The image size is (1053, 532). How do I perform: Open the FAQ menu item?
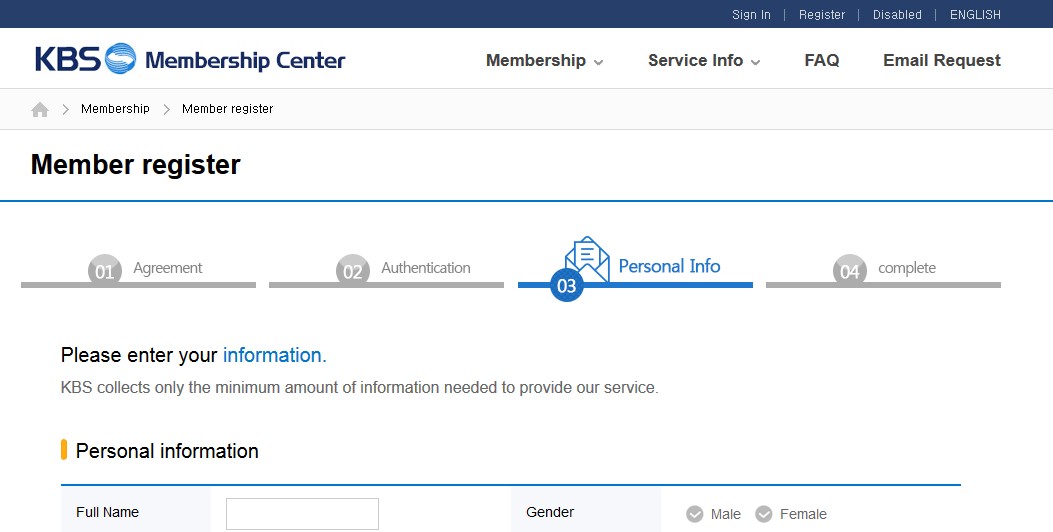click(x=822, y=61)
